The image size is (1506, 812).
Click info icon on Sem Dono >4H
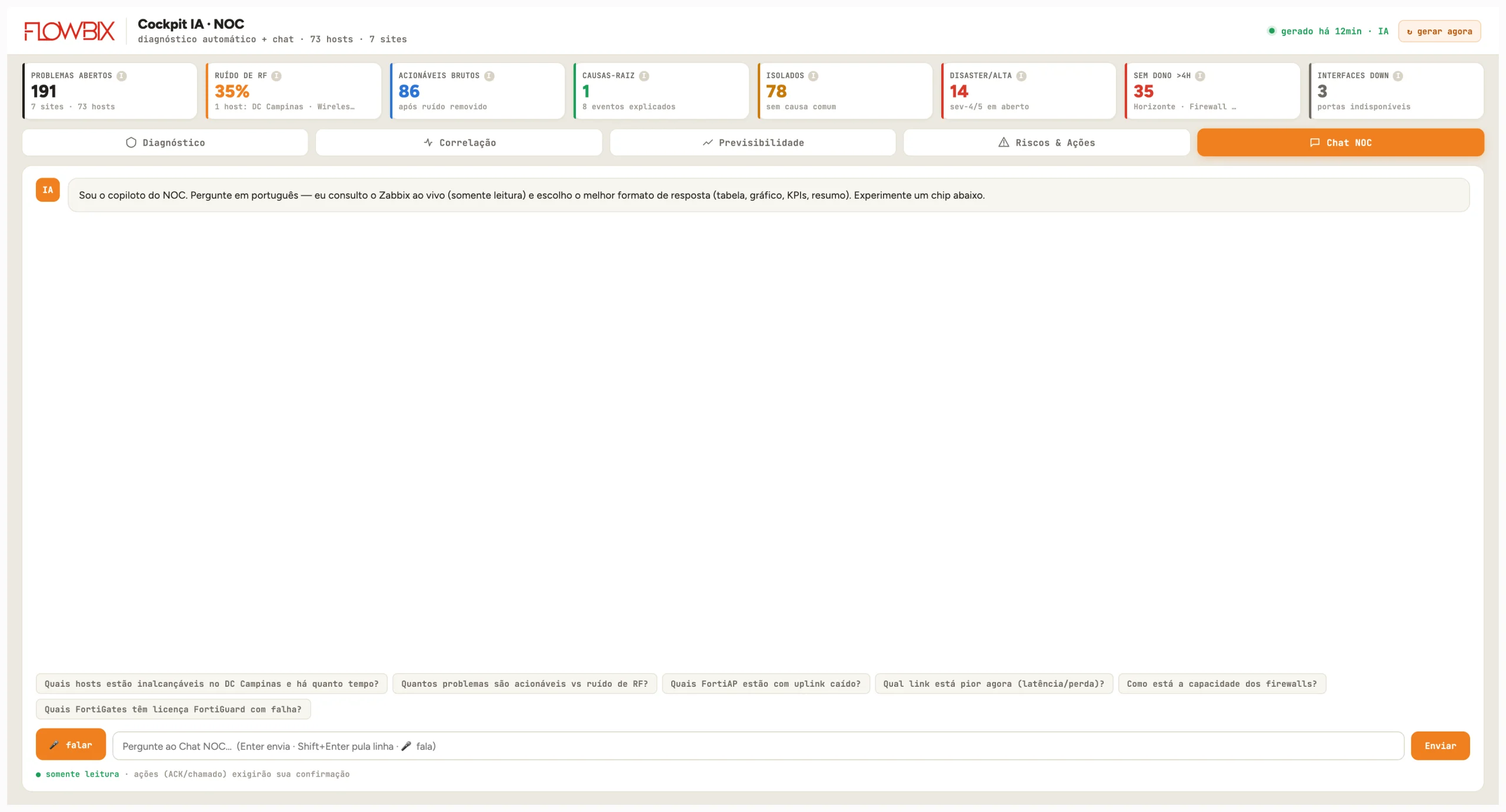(1200, 76)
